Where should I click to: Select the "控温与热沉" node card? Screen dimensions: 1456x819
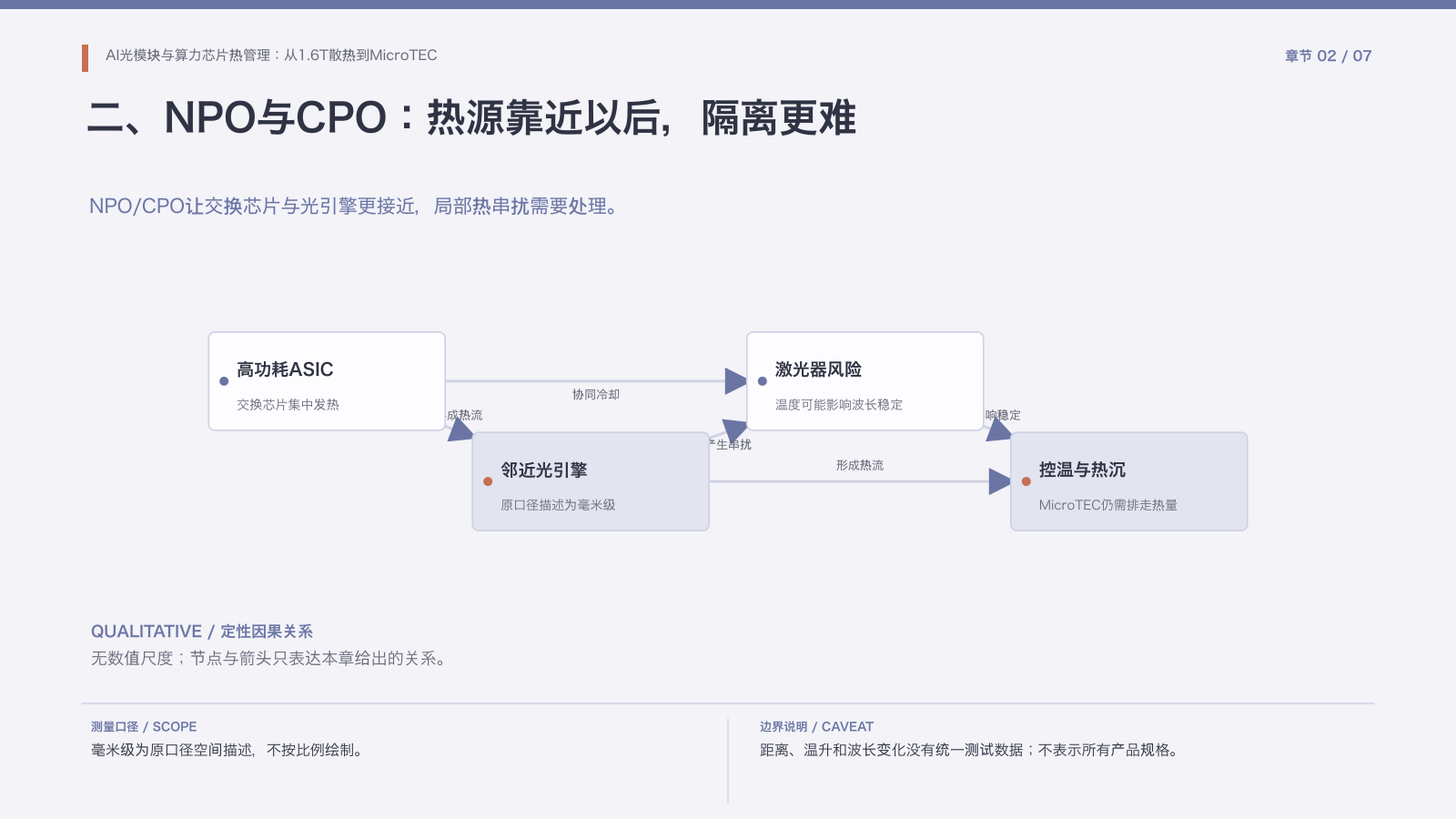click(x=1128, y=481)
